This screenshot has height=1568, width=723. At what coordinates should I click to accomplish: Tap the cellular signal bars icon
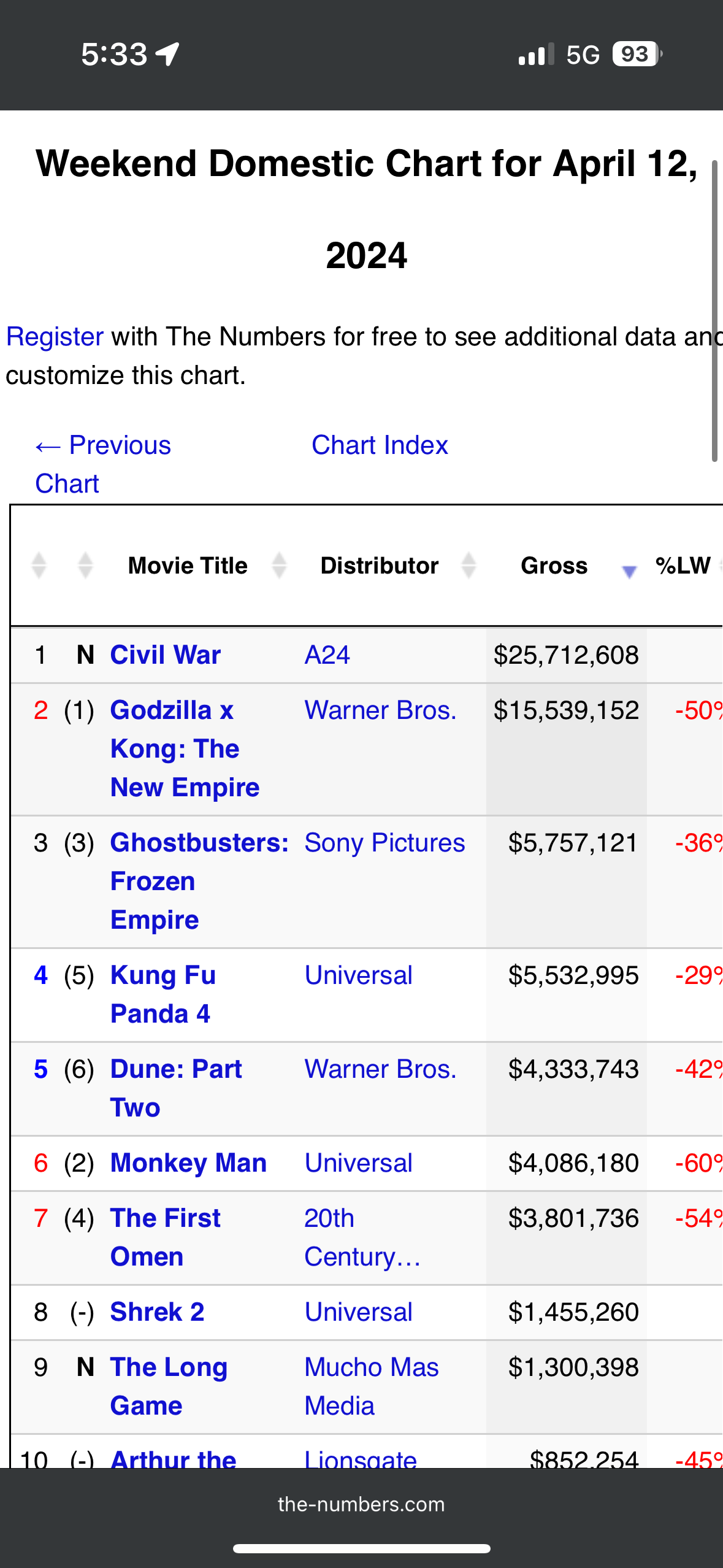[536, 54]
